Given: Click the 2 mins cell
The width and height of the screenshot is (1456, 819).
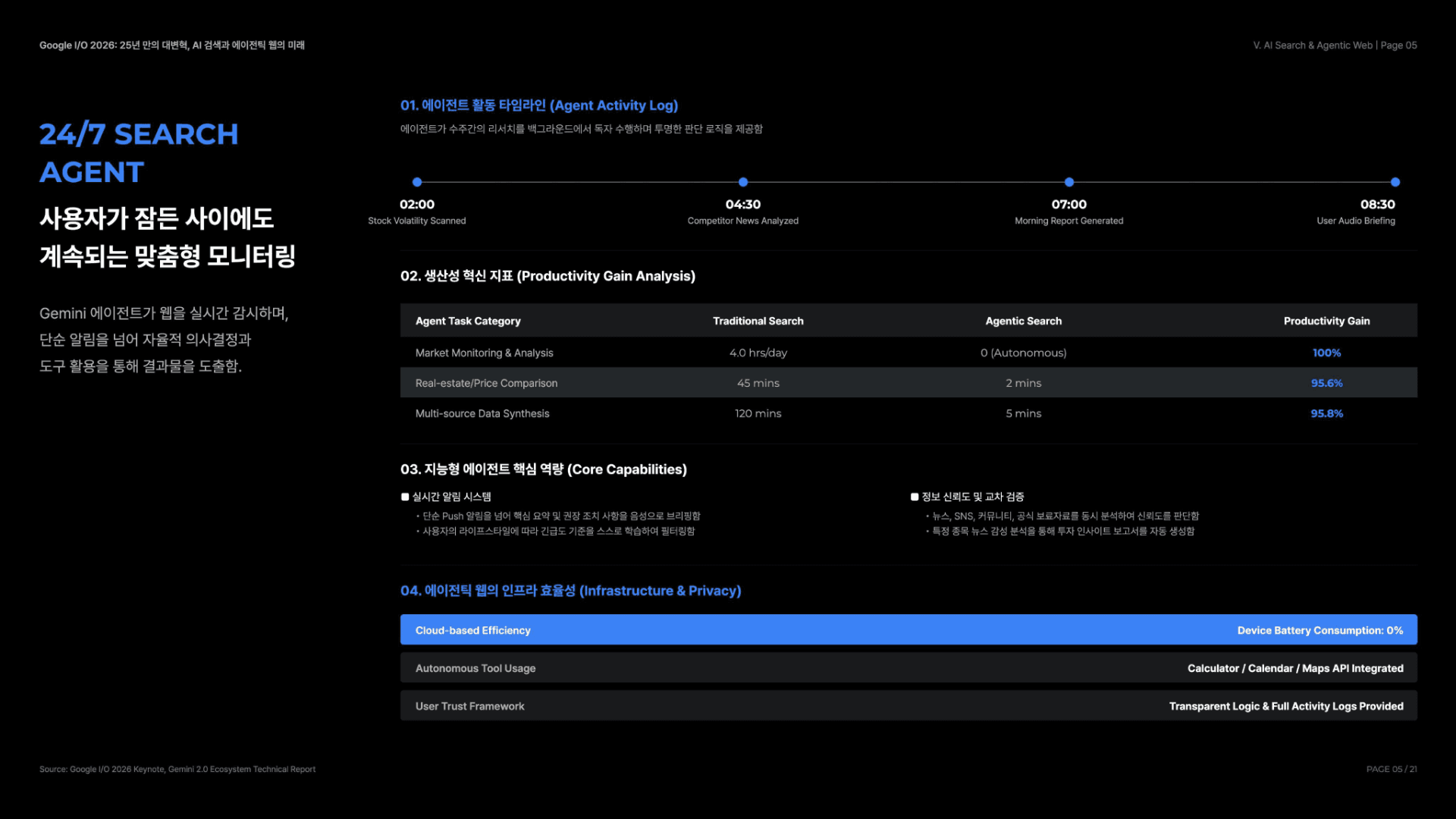Looking at the screenshot, I should pos(1024,383).
